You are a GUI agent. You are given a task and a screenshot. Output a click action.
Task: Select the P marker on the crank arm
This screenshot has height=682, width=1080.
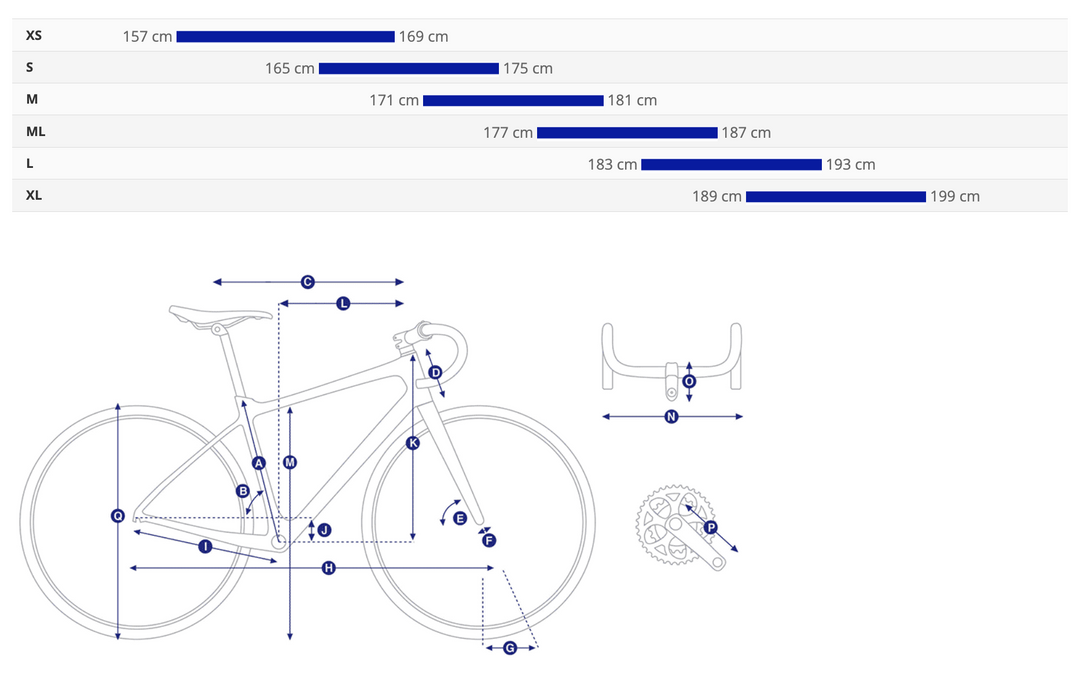(x=710, y=527)
